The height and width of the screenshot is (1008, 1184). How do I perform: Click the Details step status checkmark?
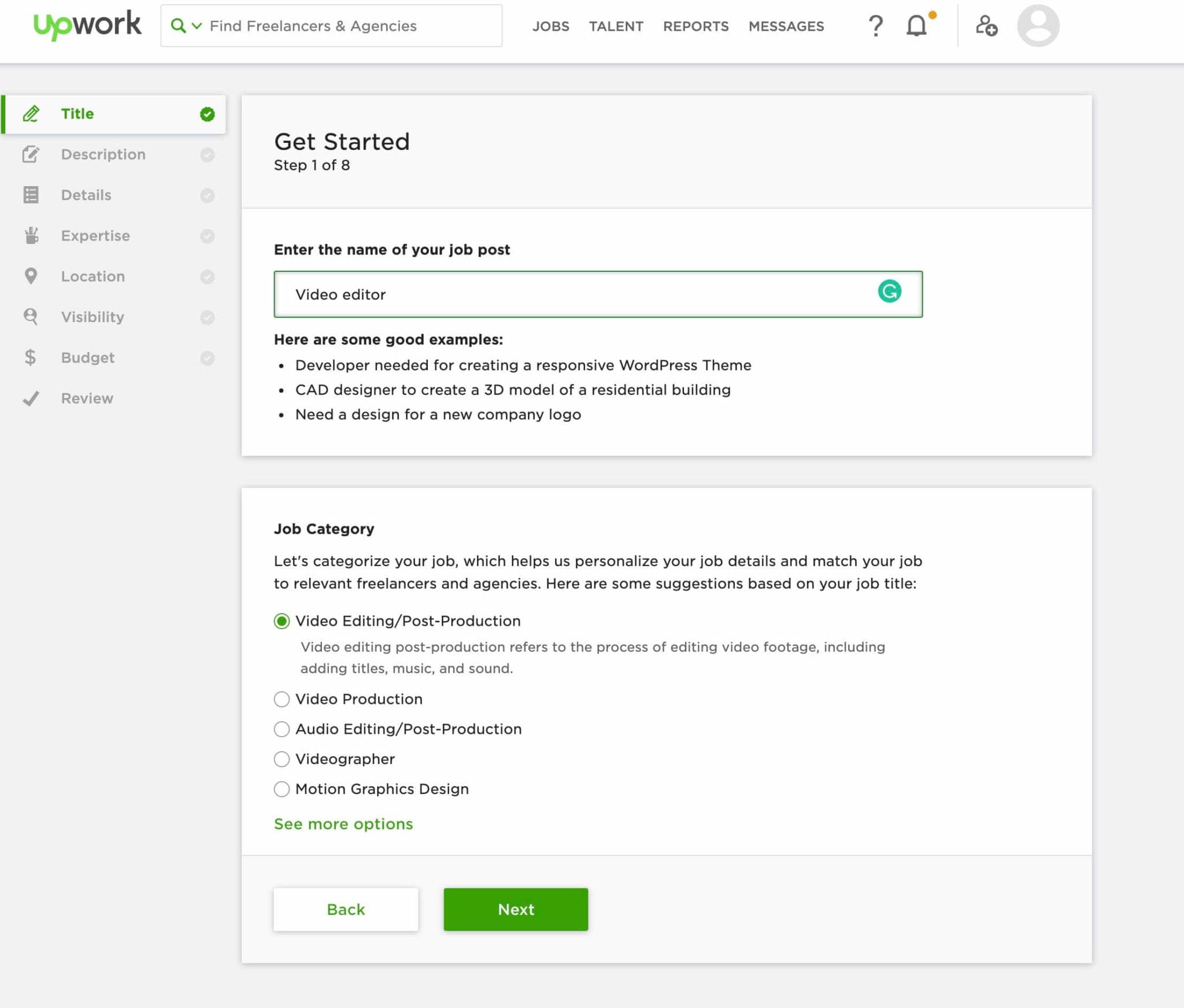tap(207, 195)
